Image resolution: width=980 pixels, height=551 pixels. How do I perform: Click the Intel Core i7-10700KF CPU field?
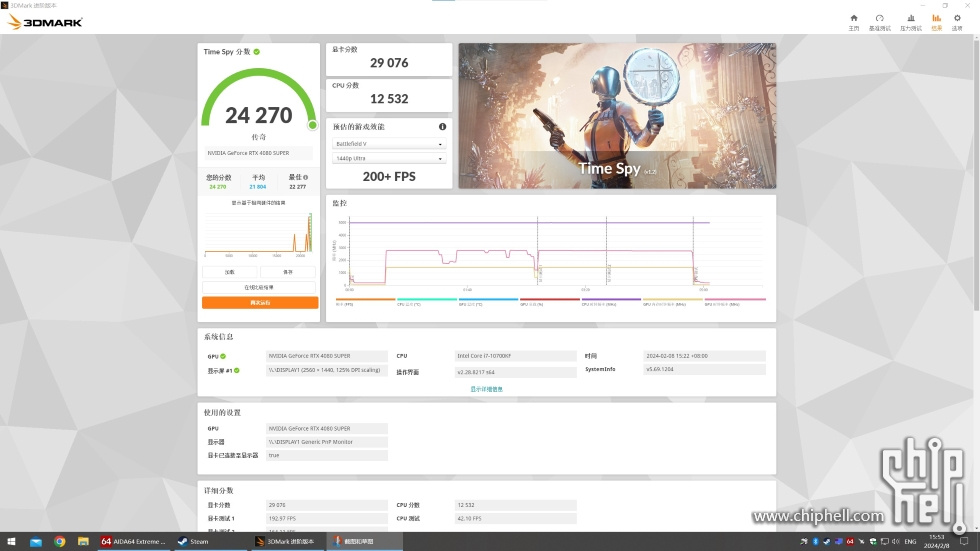coord(516,356)
